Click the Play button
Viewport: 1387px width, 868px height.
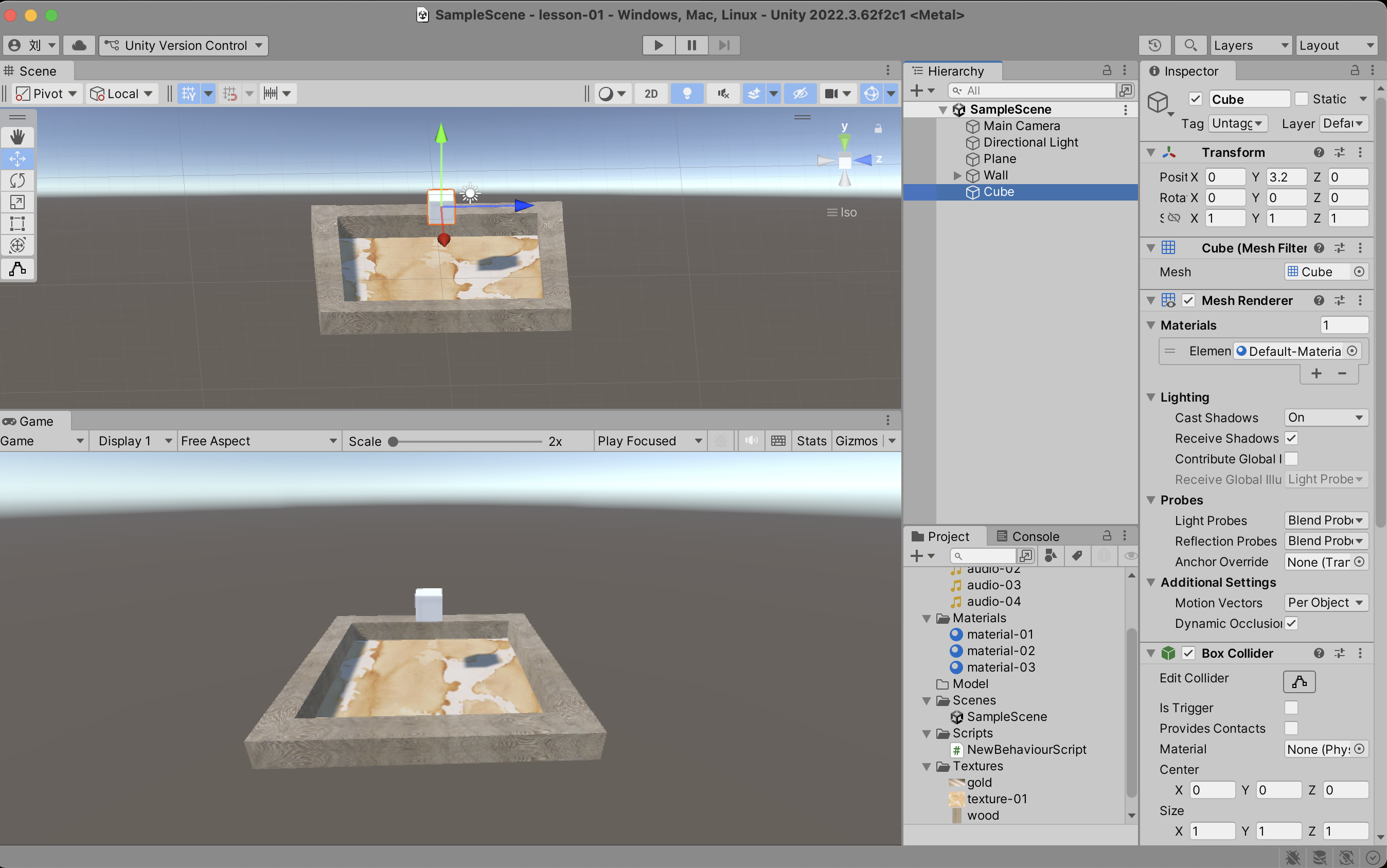click(x=658, y=45)
